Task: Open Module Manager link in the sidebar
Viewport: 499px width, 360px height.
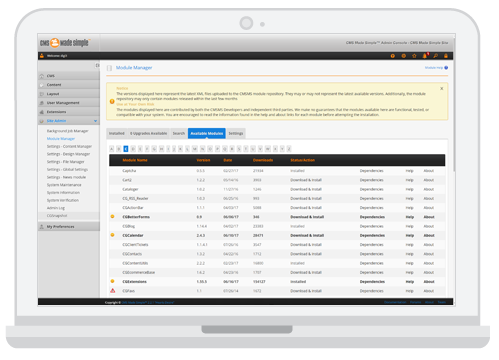Action: coord(61,139)
